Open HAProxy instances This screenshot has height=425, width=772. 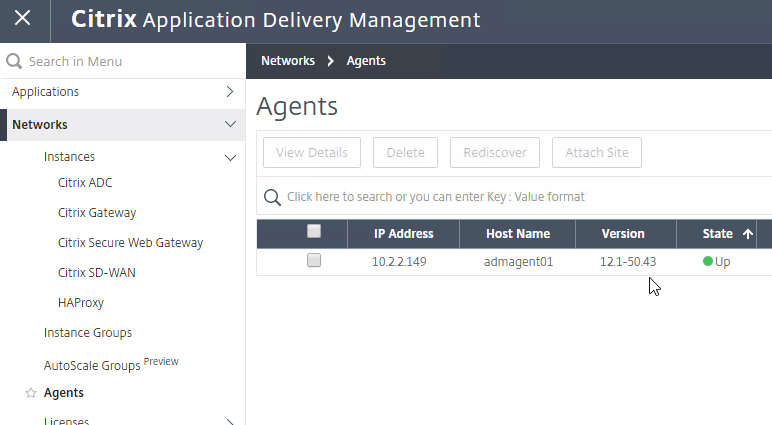(x=81, y=303)
